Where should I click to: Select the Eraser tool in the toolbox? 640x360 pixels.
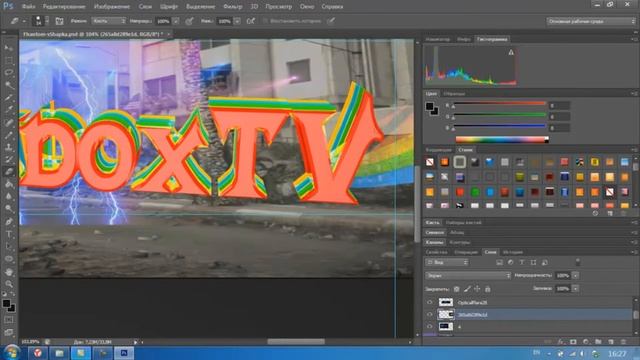coord(9,172)
